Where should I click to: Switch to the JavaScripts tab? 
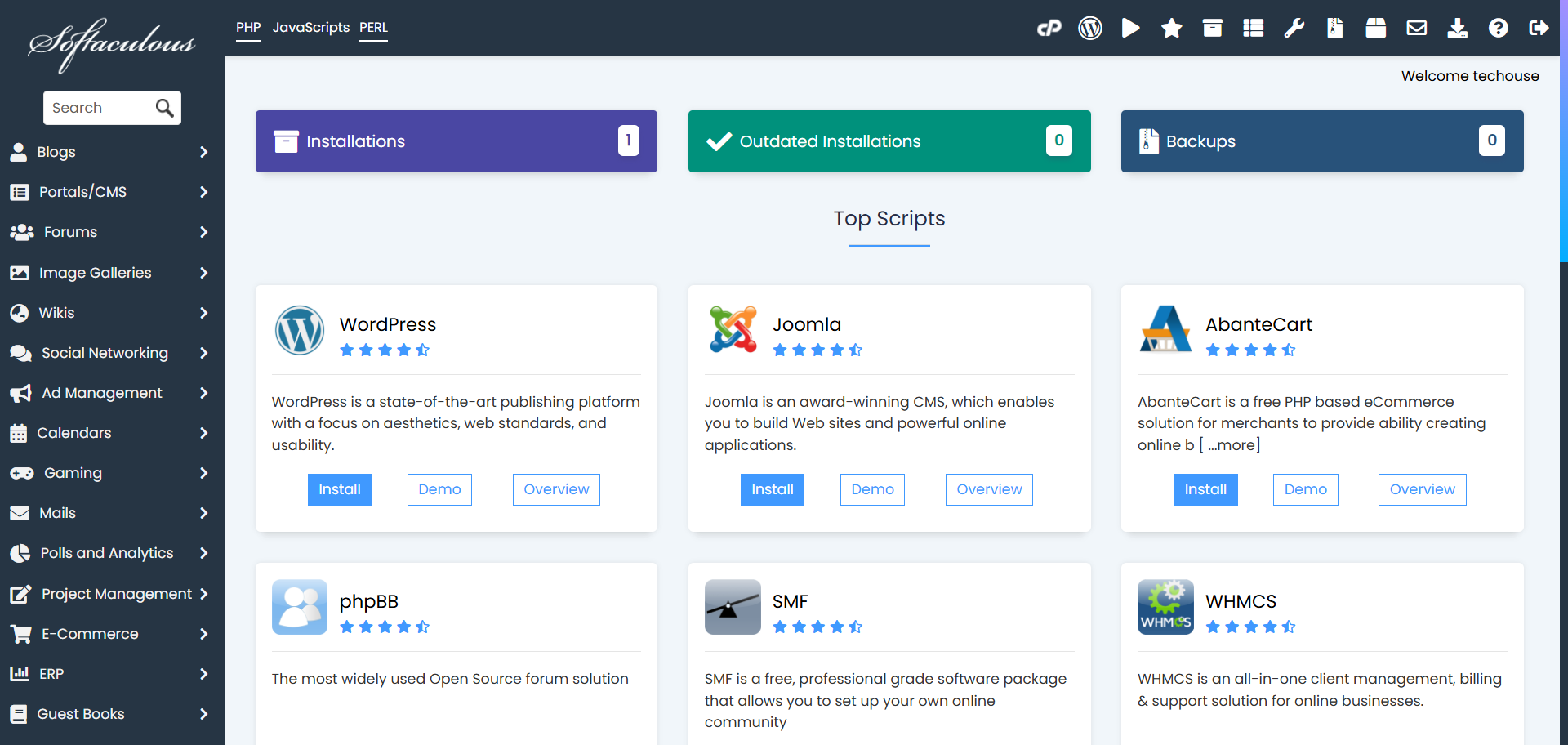tap(311, 28)
